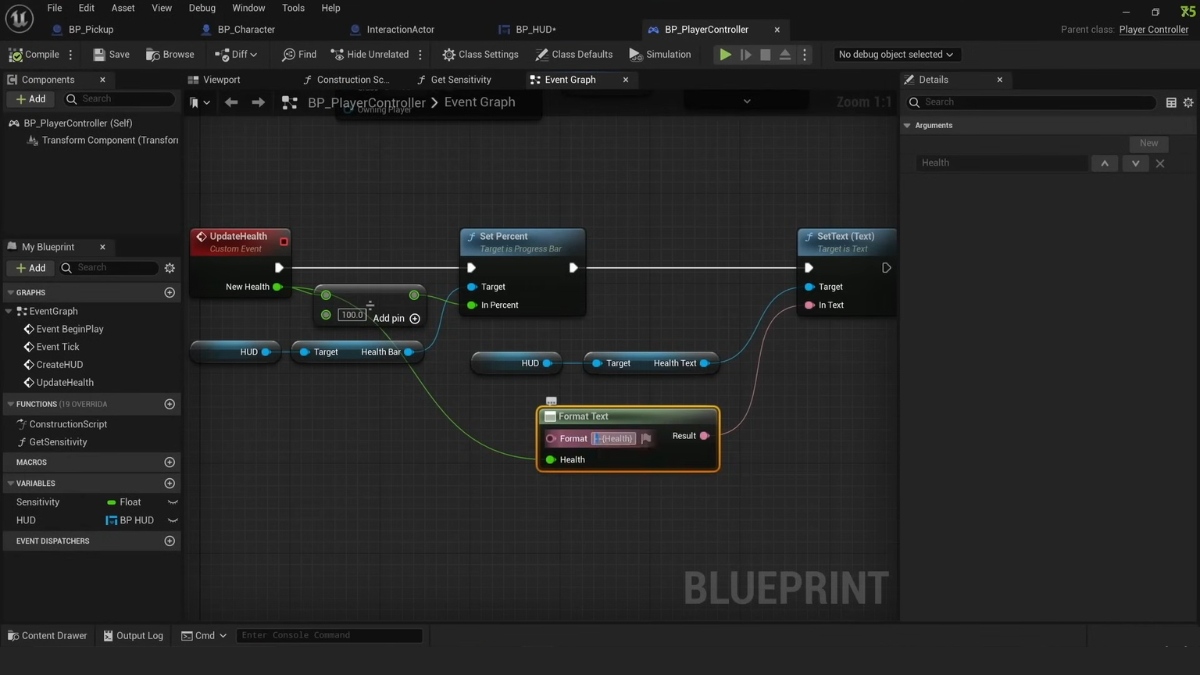Open the debug object selection dropdown
This screenshot has width=1200, height=675.
[x=896, y=54]
